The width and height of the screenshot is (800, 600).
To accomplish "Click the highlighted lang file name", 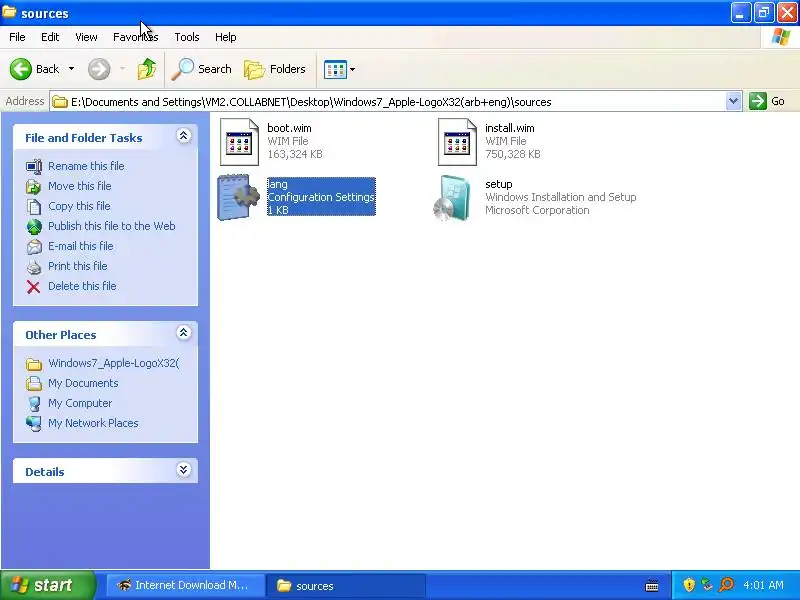I will (278, 184).
